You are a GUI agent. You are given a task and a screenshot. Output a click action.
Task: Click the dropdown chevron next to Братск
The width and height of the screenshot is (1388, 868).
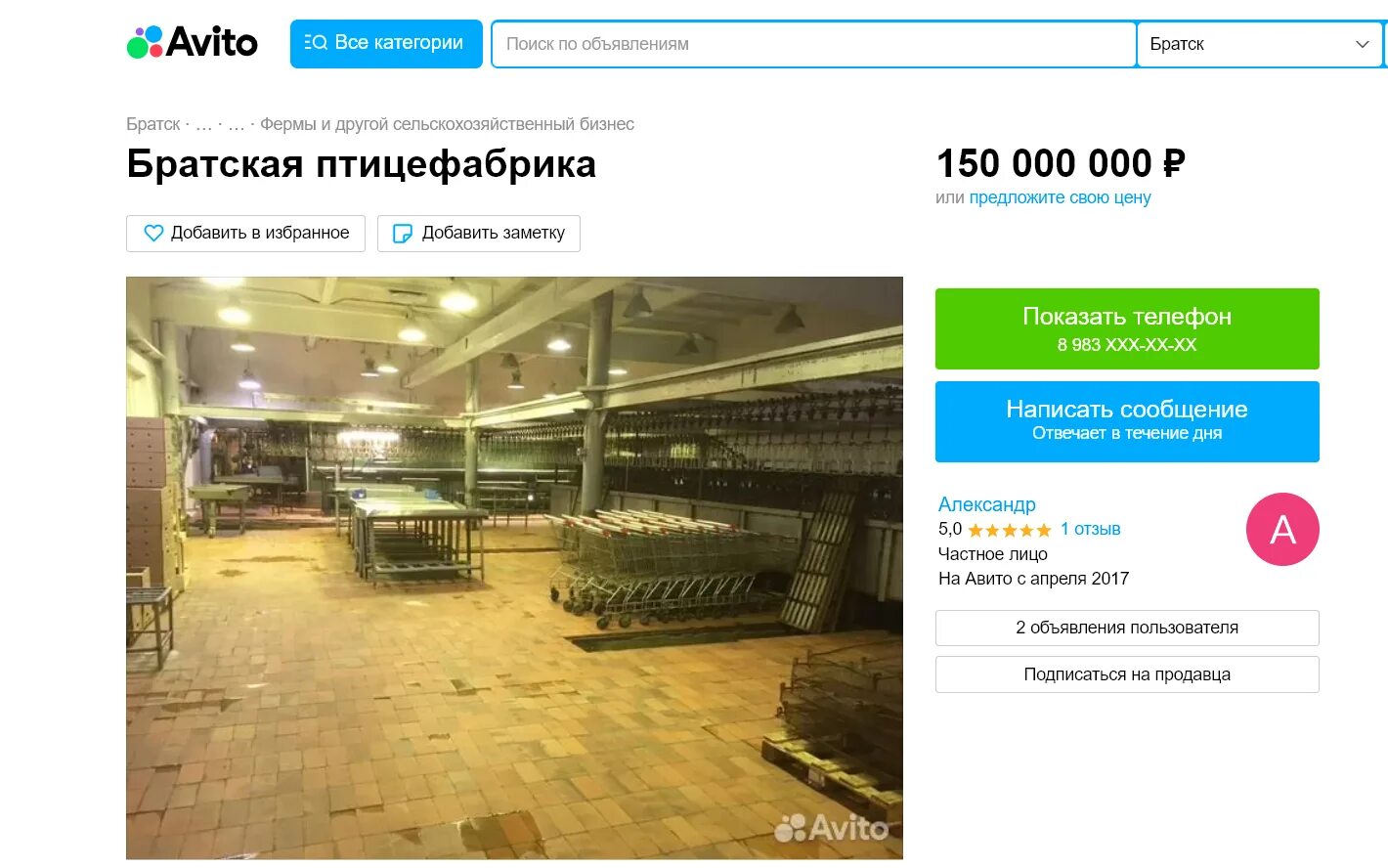point(1362,44)
